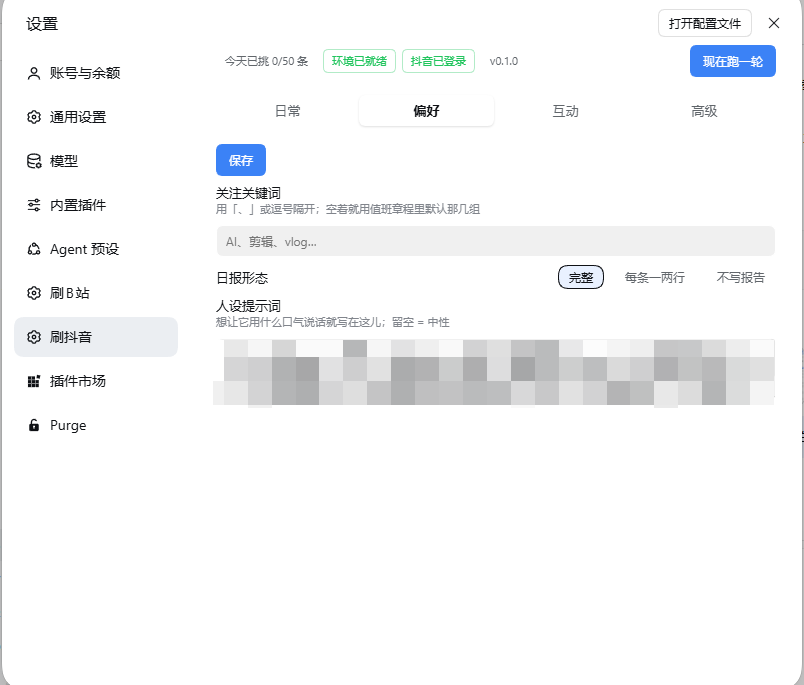This screenshot has width=804, height=685.
Task: Click the unlock icon beside Purge
Action: point(34,425)
